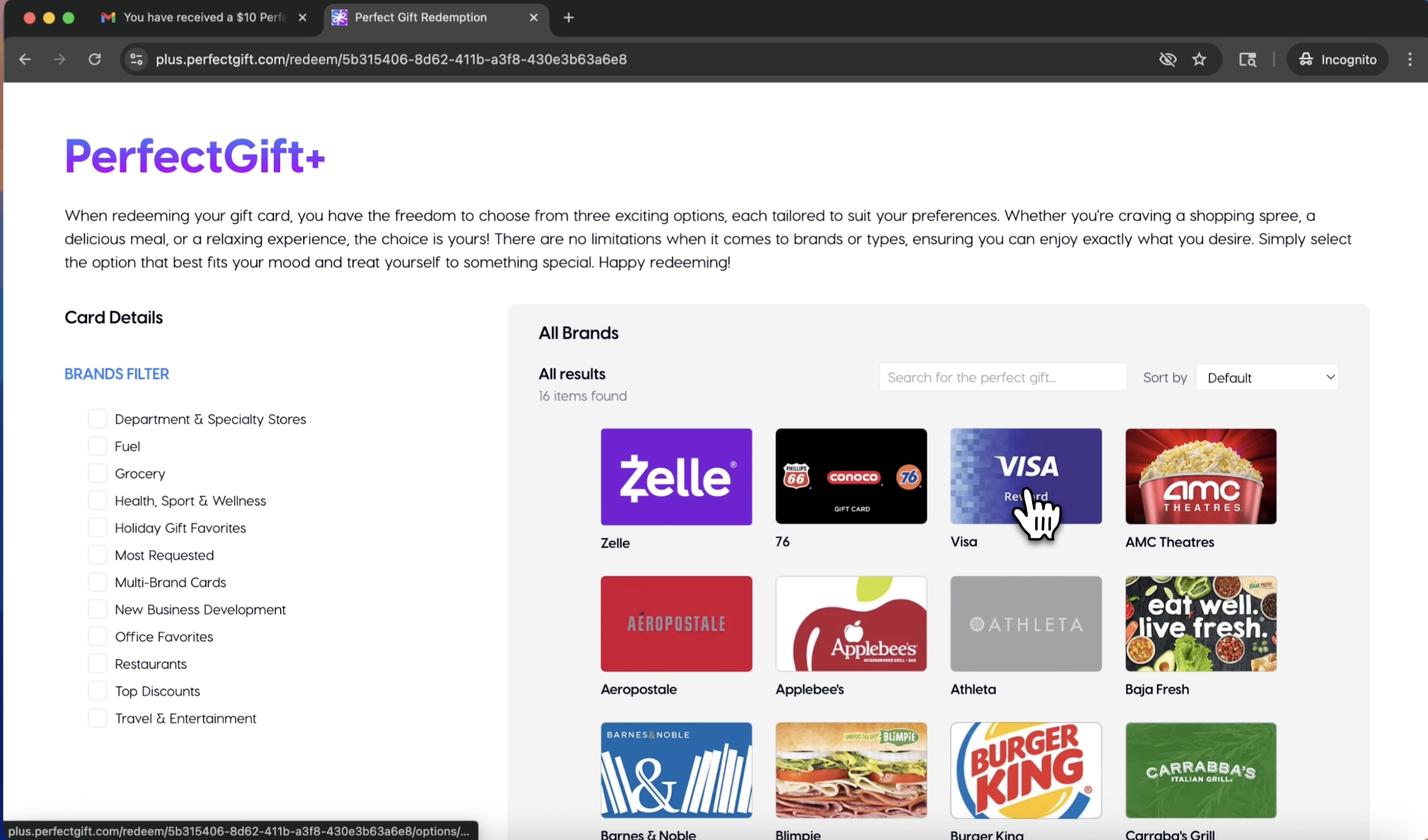Toggle New Business Development filter

tap(98, 609)
